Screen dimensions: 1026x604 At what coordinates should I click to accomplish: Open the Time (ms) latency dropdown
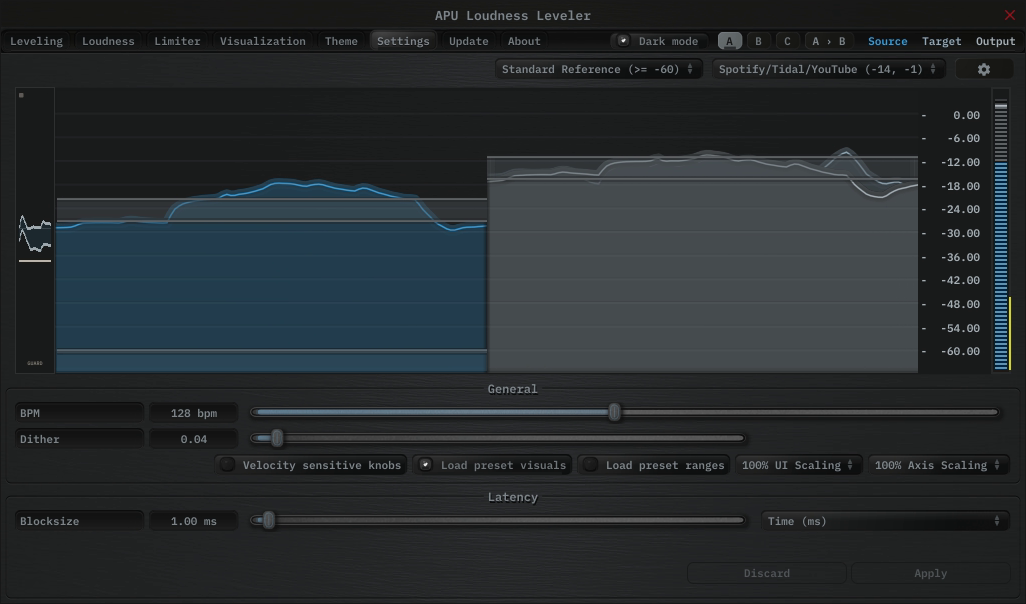(x=883, y=521)
